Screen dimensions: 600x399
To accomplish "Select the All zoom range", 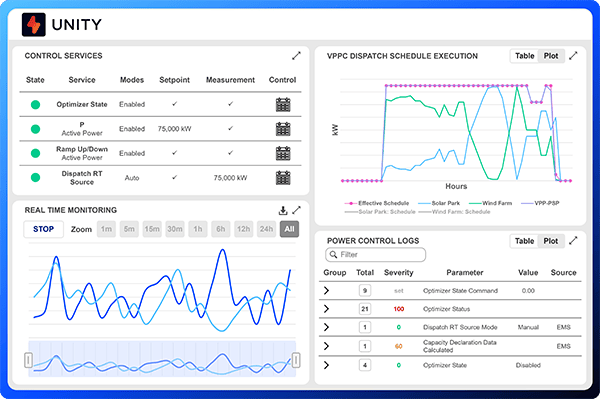I will pos(289,229).
